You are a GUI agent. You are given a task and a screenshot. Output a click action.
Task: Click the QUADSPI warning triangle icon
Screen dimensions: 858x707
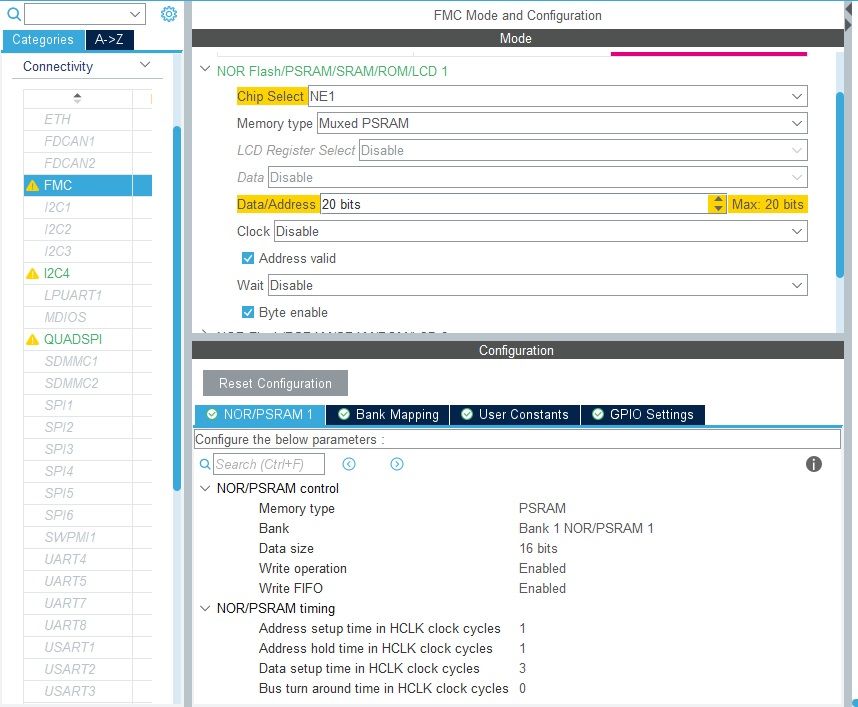(x=32, y=339)
